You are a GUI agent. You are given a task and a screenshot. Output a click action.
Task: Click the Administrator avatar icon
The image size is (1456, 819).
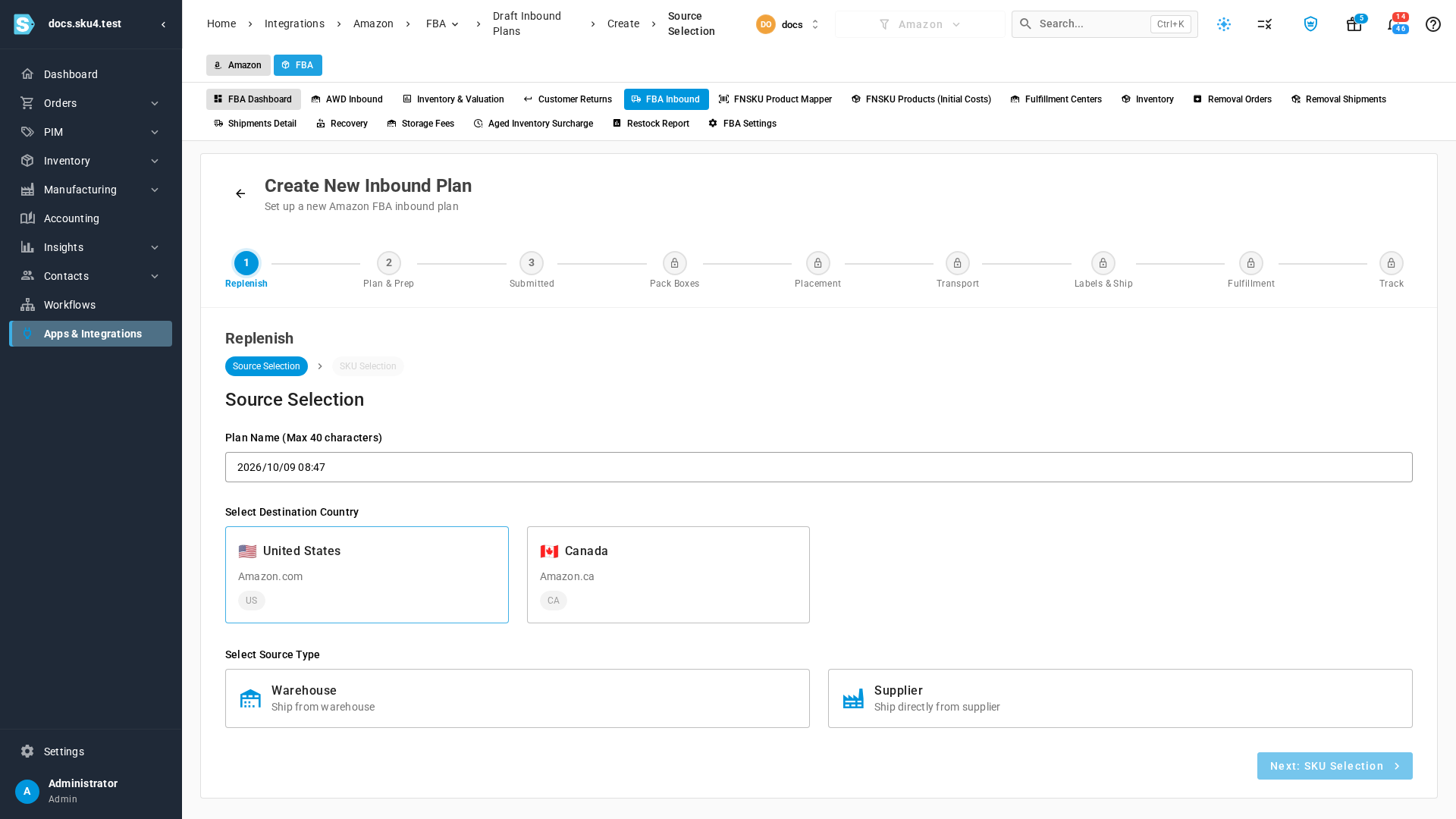coord(27,791)
